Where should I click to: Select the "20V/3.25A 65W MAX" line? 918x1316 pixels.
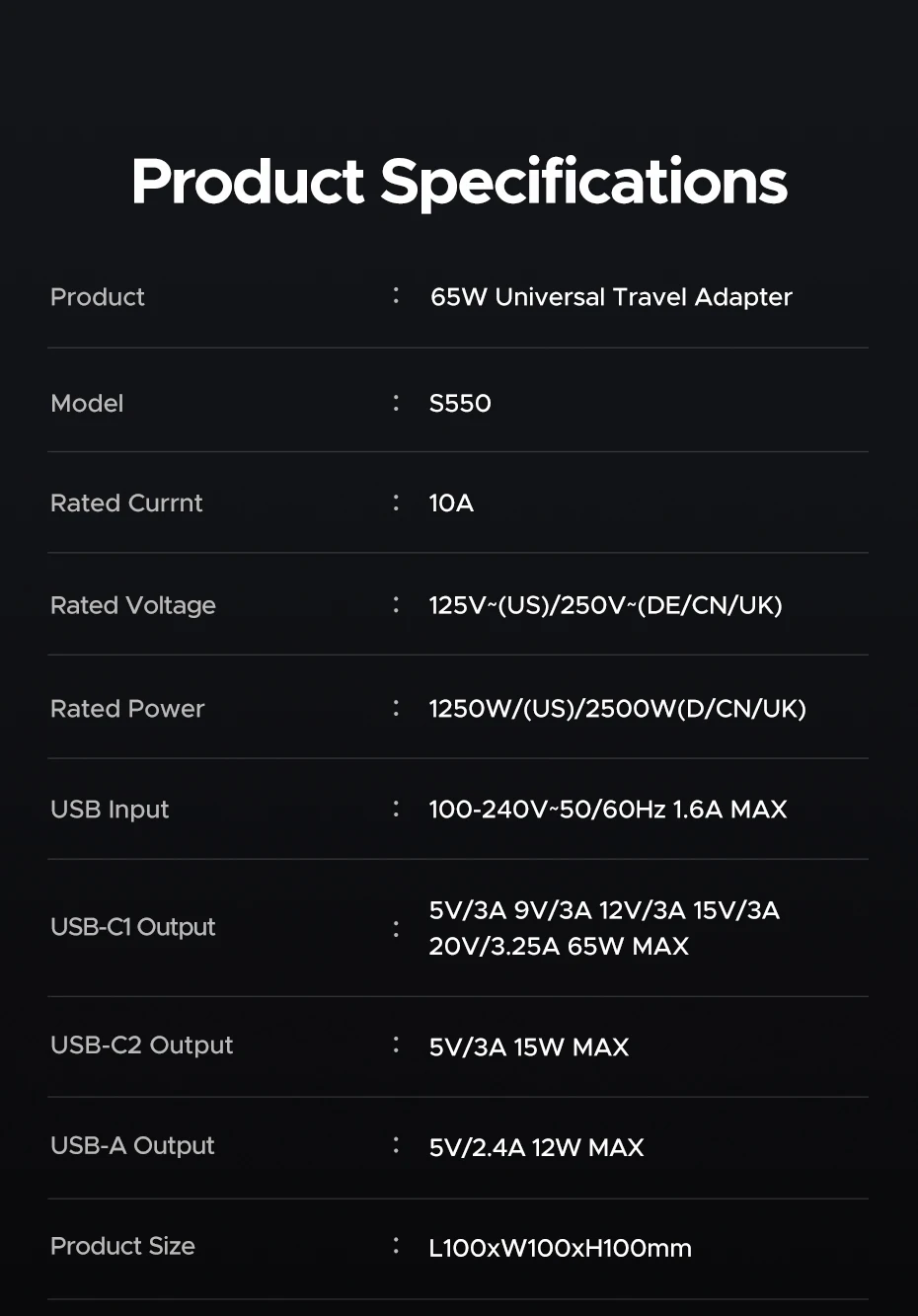(559, 946)
